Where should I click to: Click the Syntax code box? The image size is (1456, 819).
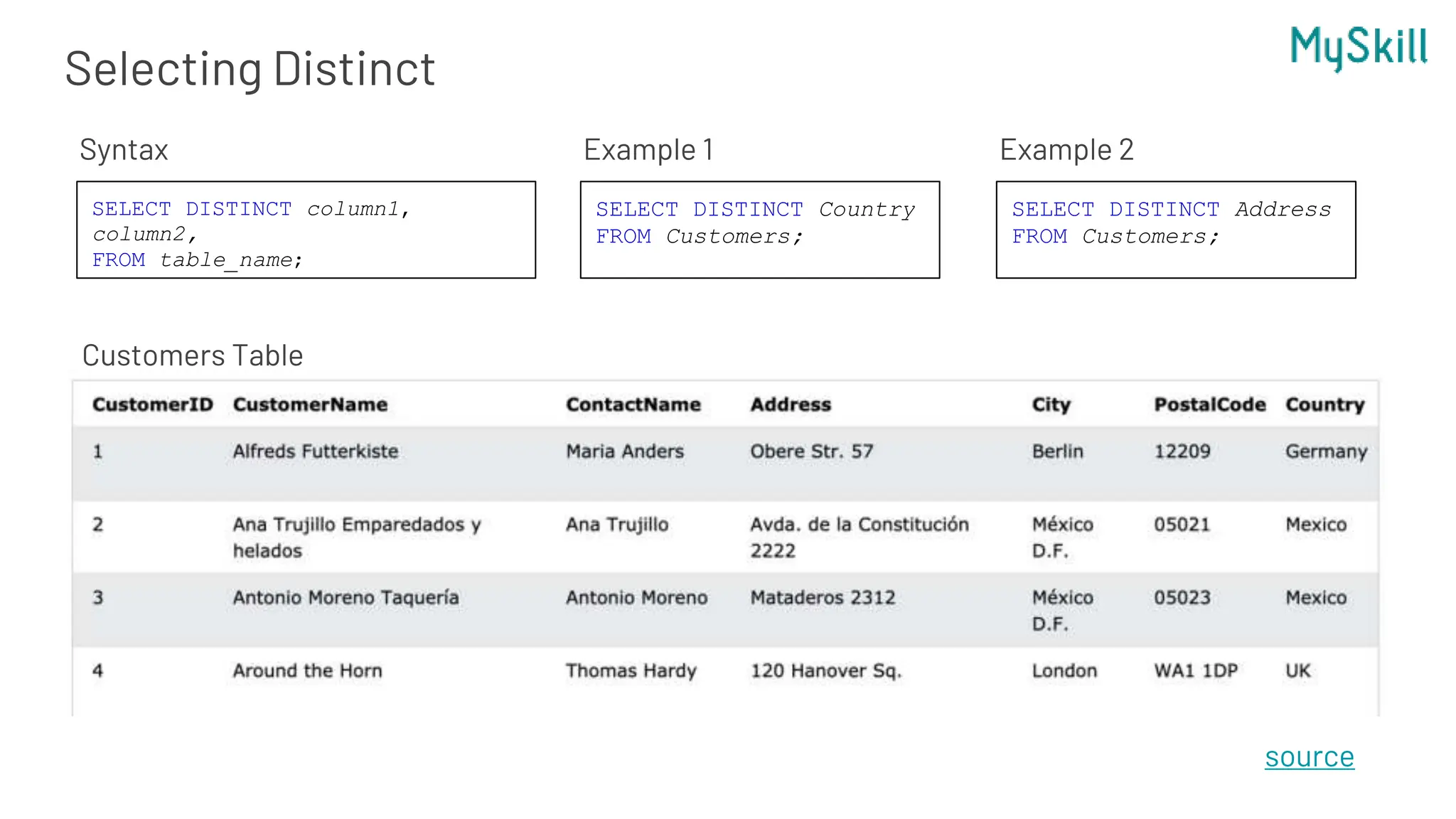306,230
